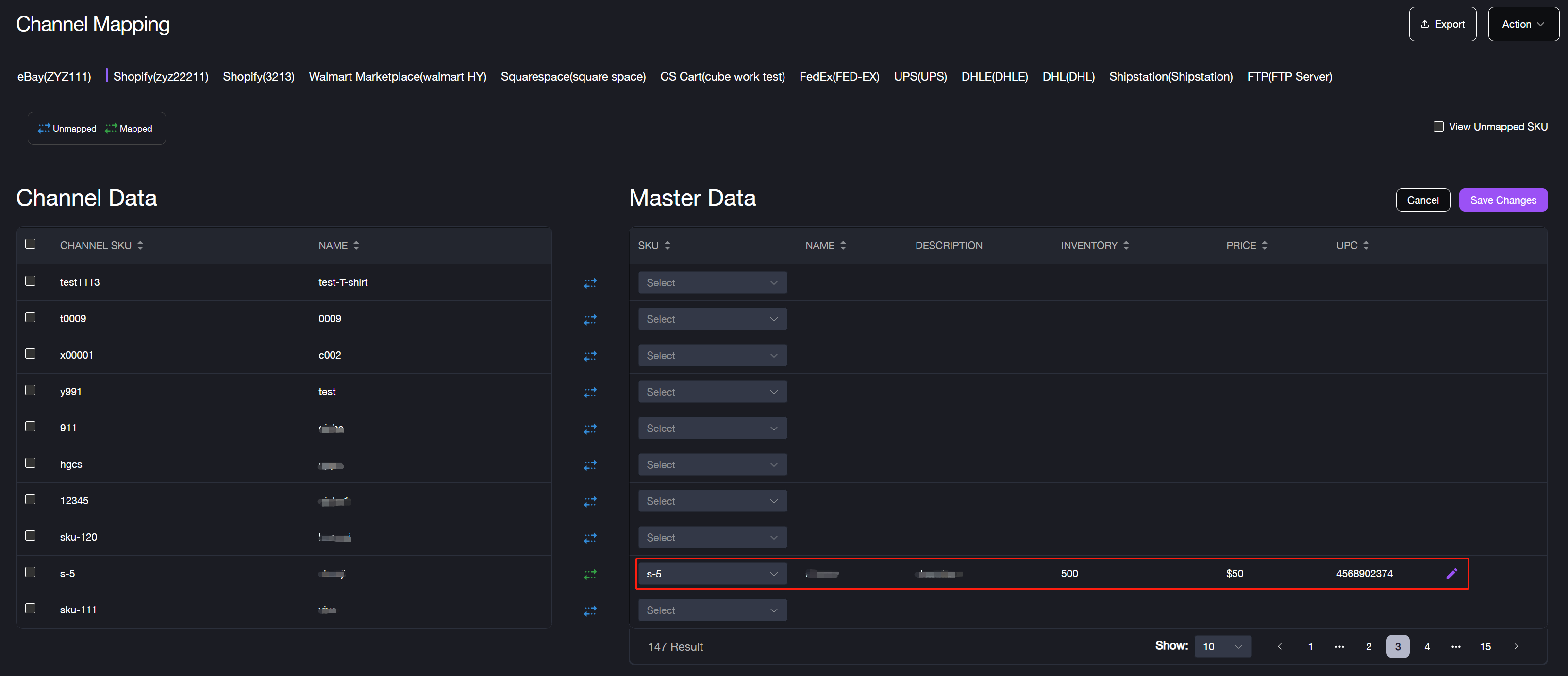Click next page arrow in pagination
Image resolution: width=1568 pixels, height=676 pixels.
[1515, 646]
